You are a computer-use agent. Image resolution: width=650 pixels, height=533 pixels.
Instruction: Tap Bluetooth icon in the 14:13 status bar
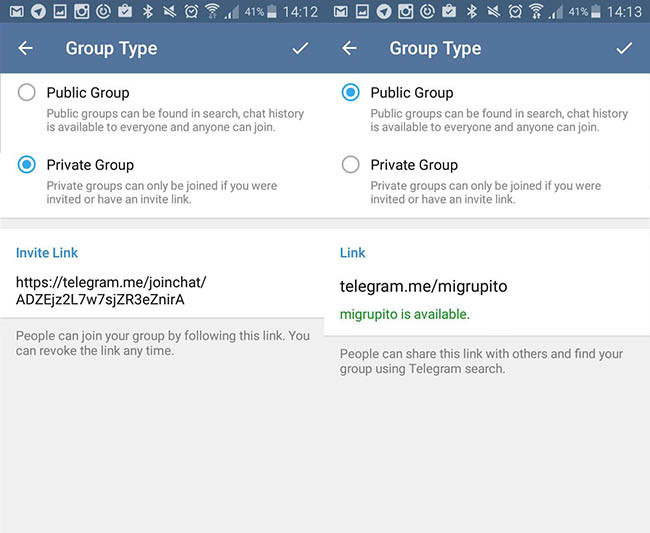point(472,11)
